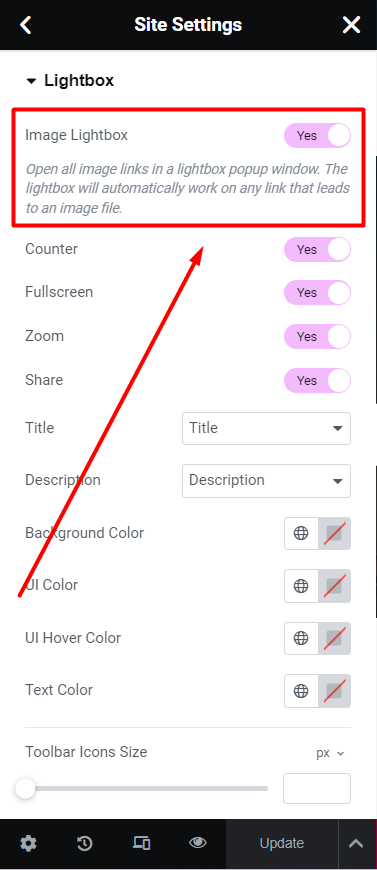Collapse the Lightbox section
Screen dimensions: 377x870
pyautogui.click(x=69, y=80)
